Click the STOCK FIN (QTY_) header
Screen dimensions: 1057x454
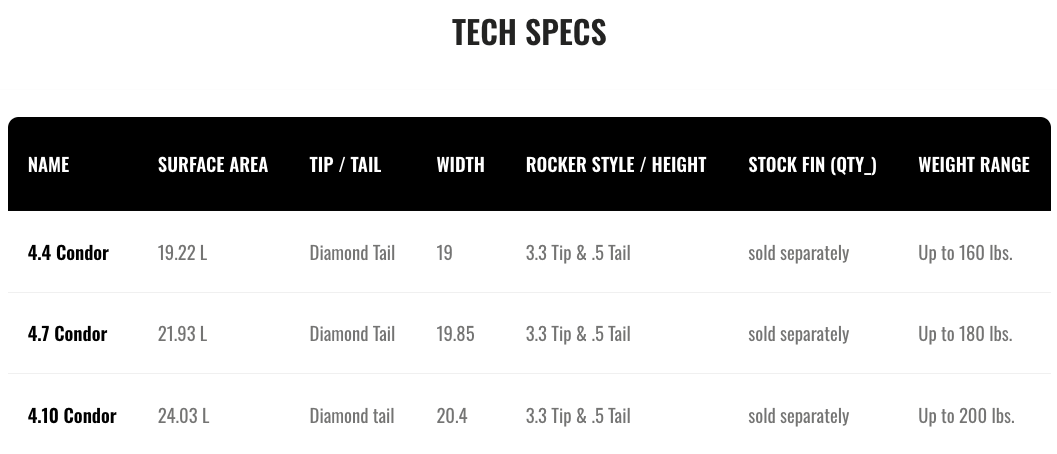click(x=812, y=165)
